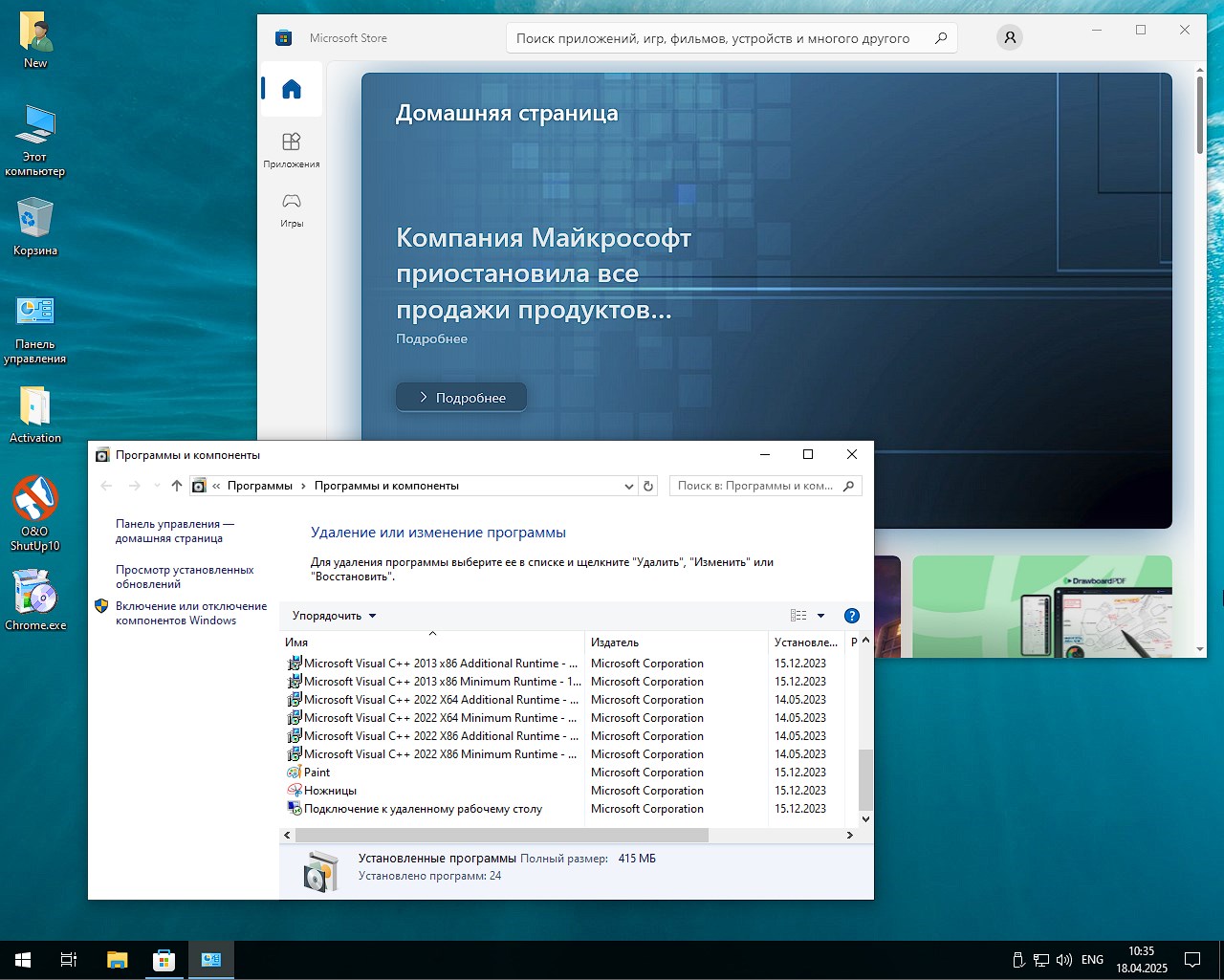This screenshot has height=980, width=1224.
Task: Switch the ENG input language indicator
Action: pyautogui.click(x=1092, y=960)
